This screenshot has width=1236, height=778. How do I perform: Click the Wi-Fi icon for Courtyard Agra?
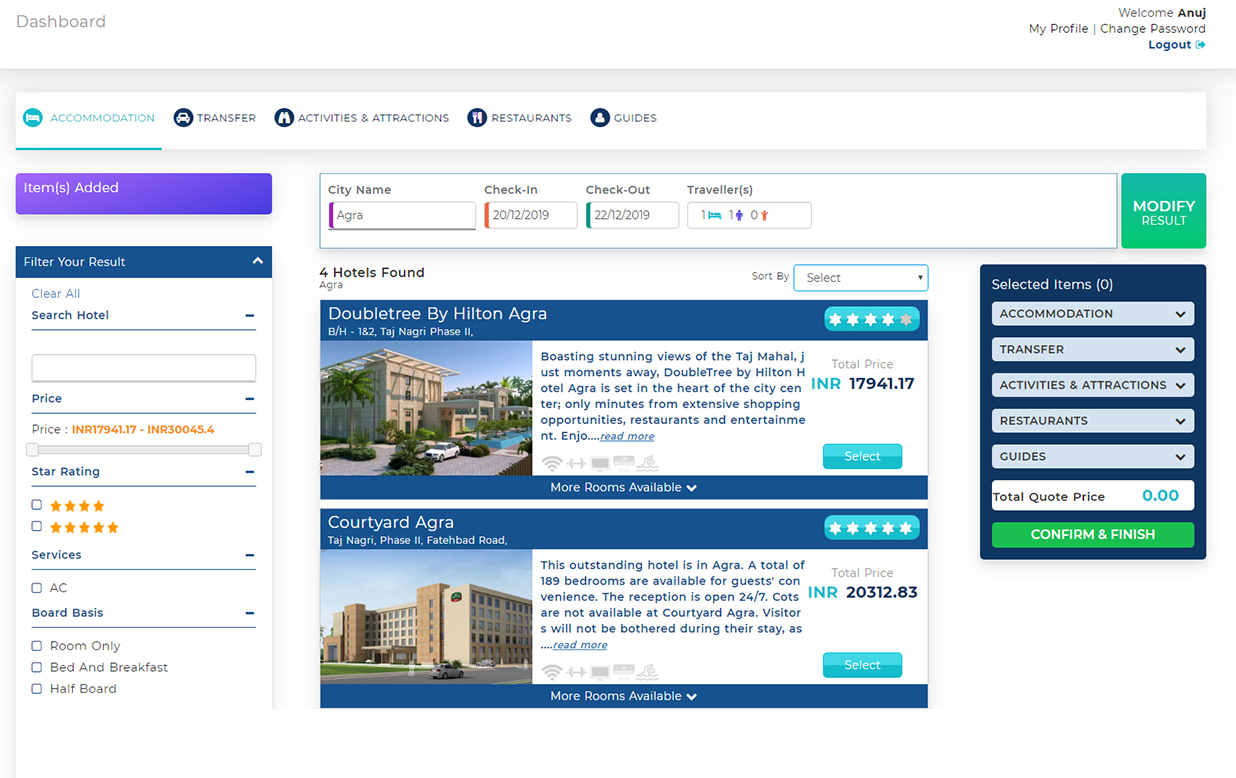tap(552, 672)
